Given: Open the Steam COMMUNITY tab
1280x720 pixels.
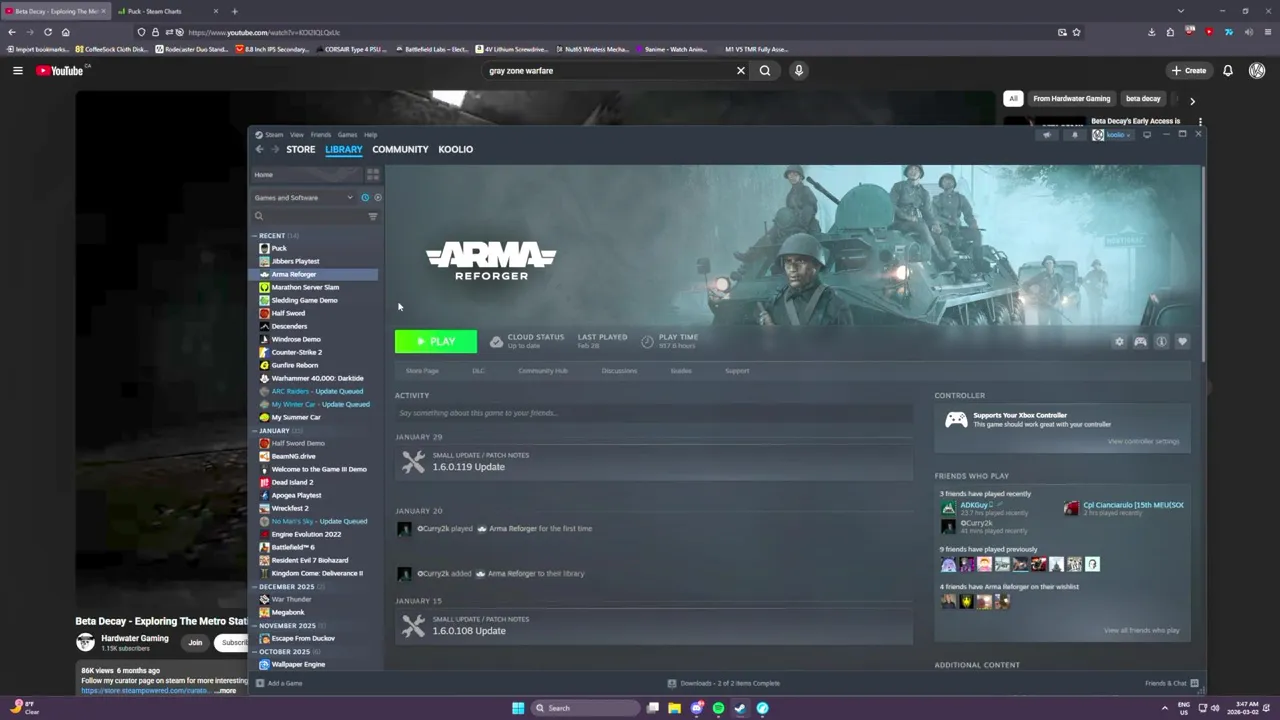Looking at the screenshot, I should coord(400,149).
